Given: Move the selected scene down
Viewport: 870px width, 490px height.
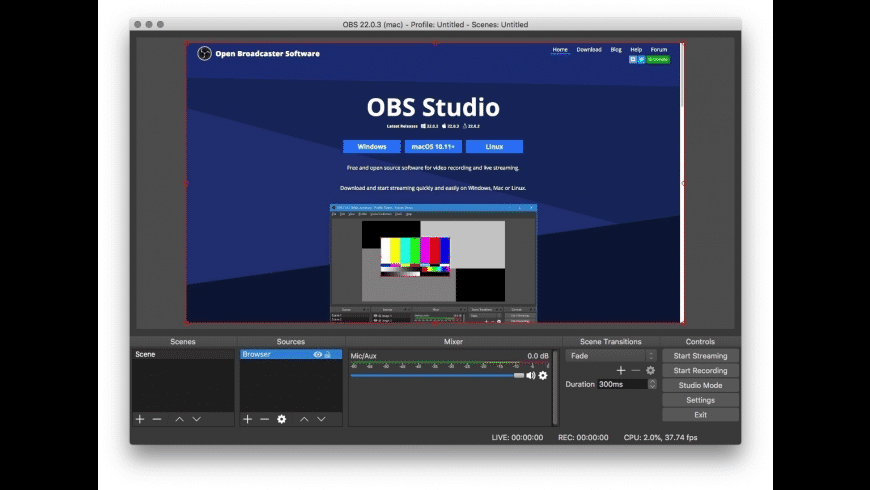Looking at the screenshot, I should pos(197,419).
